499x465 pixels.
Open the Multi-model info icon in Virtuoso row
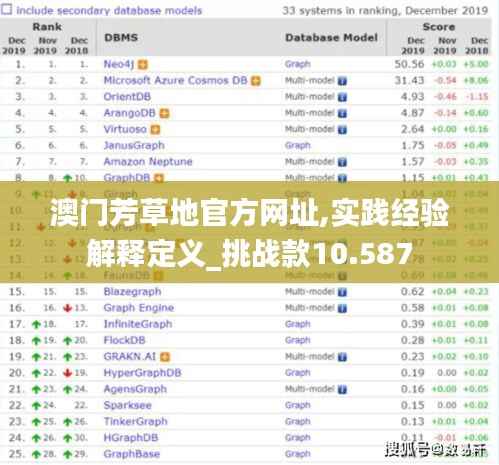click(342, 129)
